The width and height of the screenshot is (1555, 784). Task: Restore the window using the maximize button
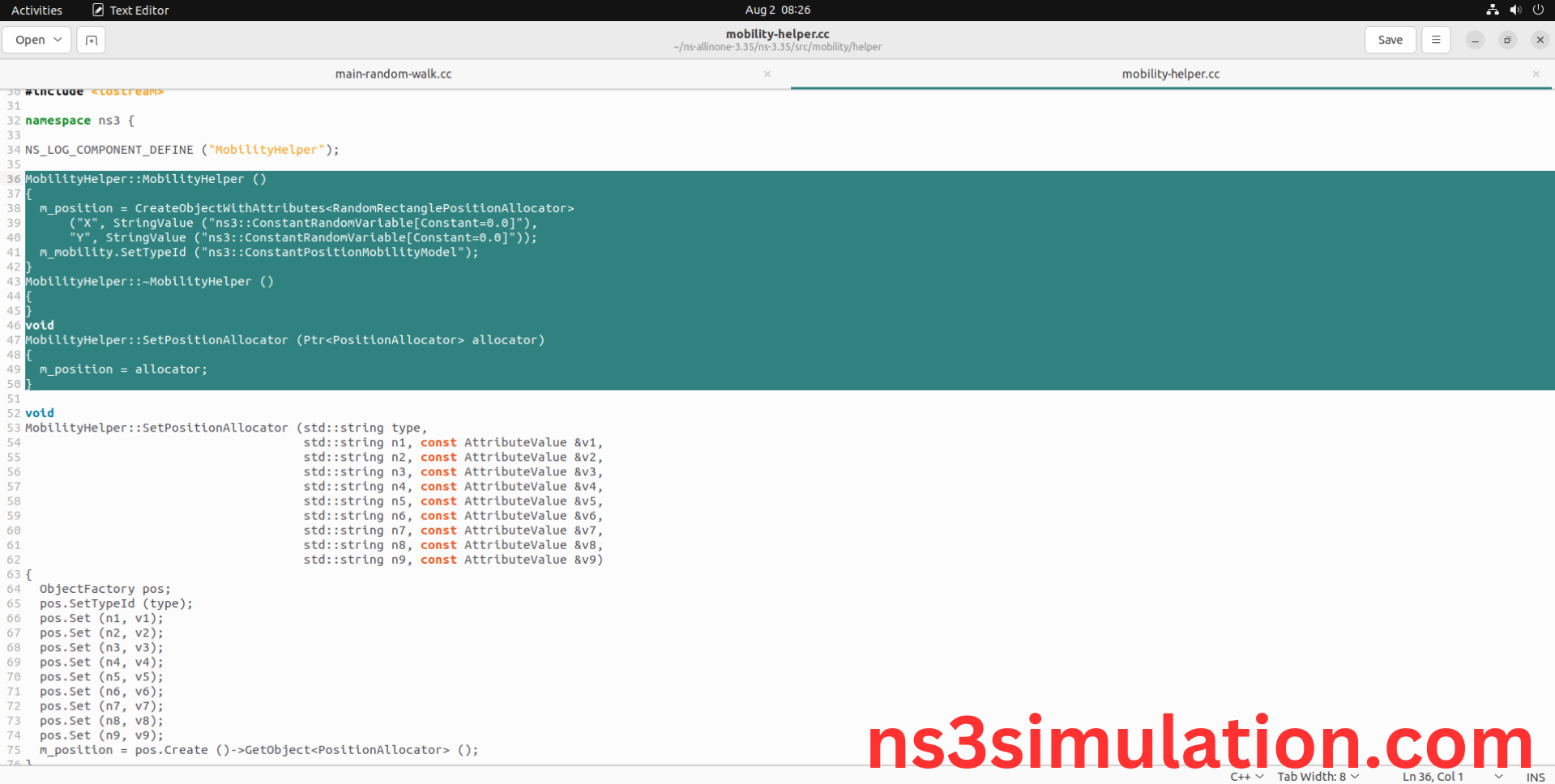pos(1507,40)
